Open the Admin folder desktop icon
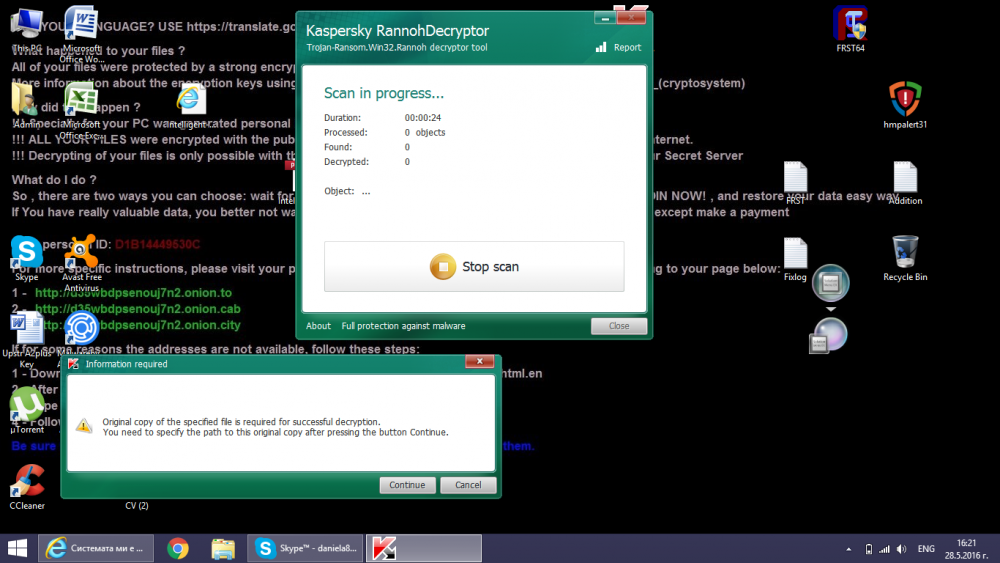The image size is (1000, 563). pos(26,105)
